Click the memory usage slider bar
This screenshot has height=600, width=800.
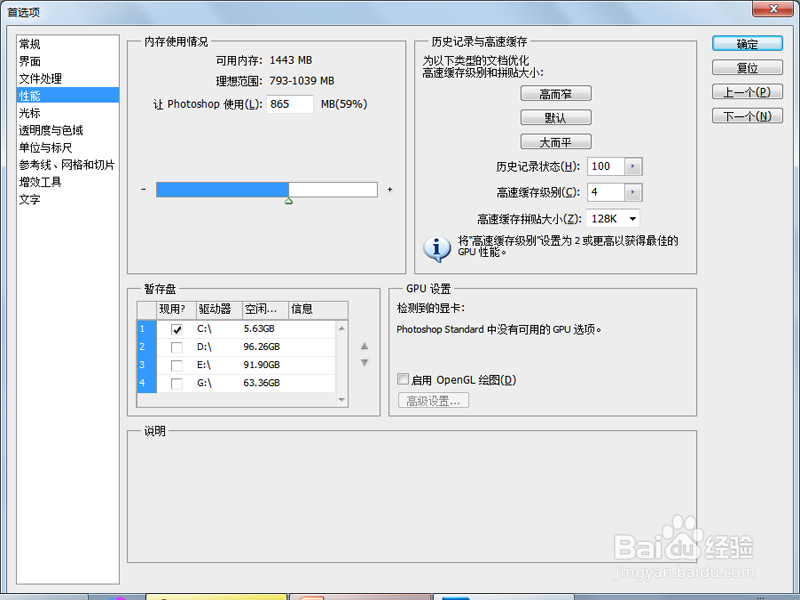[267, 190]
